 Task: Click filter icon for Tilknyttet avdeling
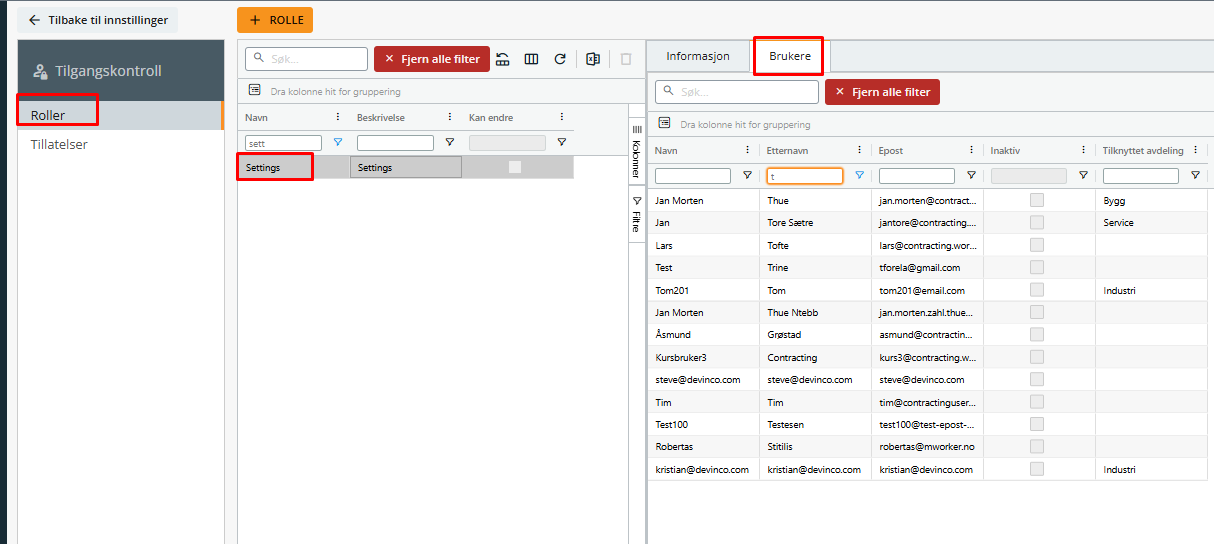click(1195, 175)
